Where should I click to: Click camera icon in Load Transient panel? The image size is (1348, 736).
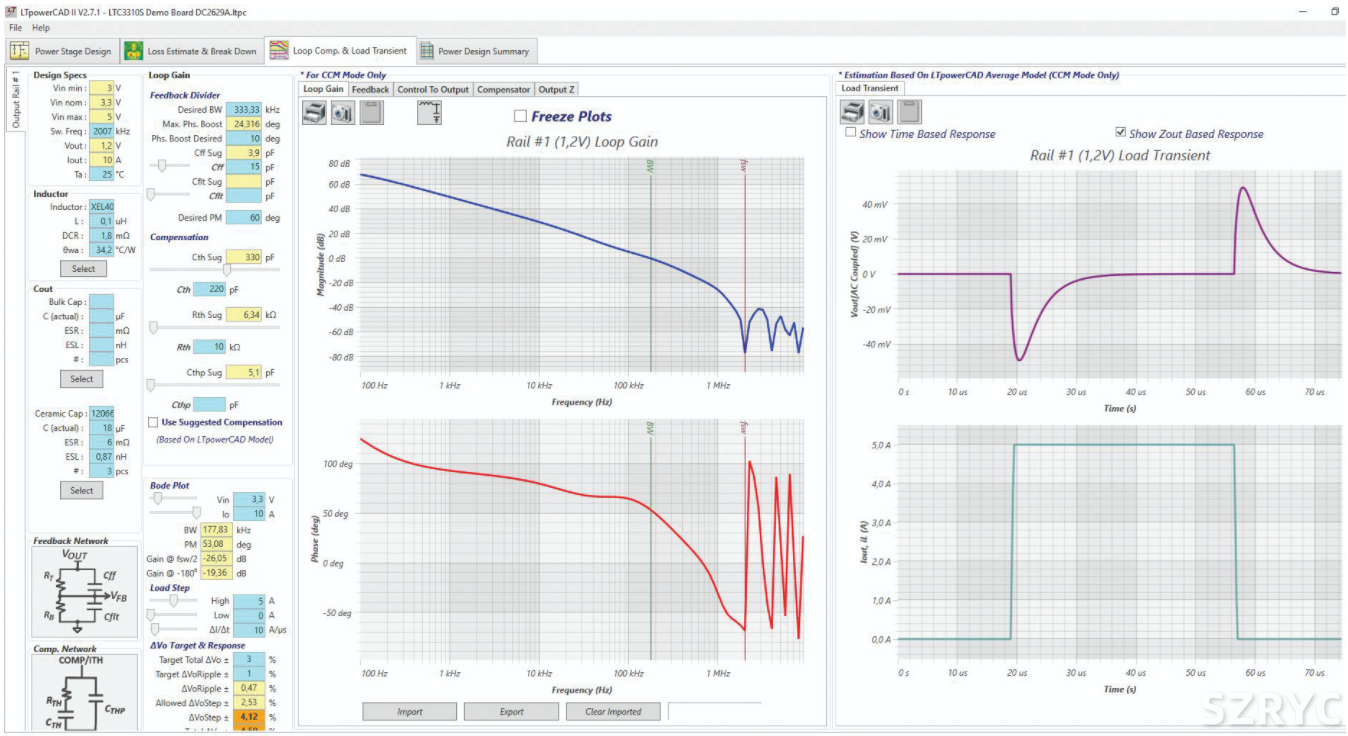pyautogui.click(x=881, y=112)
